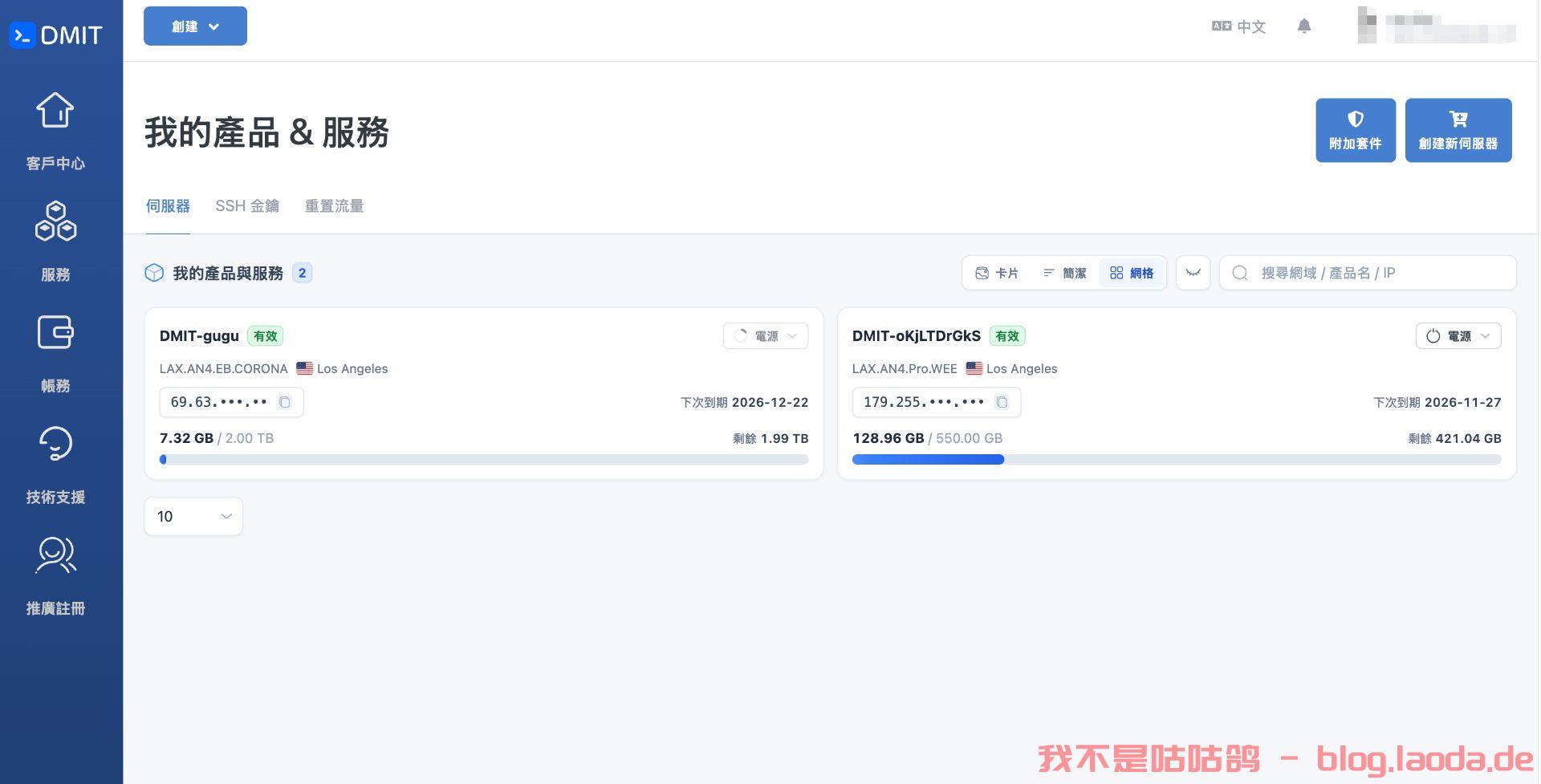Open 服務 cubes icon in sidebar
This screenshot has width=1541, height=784.
point(55,221)
